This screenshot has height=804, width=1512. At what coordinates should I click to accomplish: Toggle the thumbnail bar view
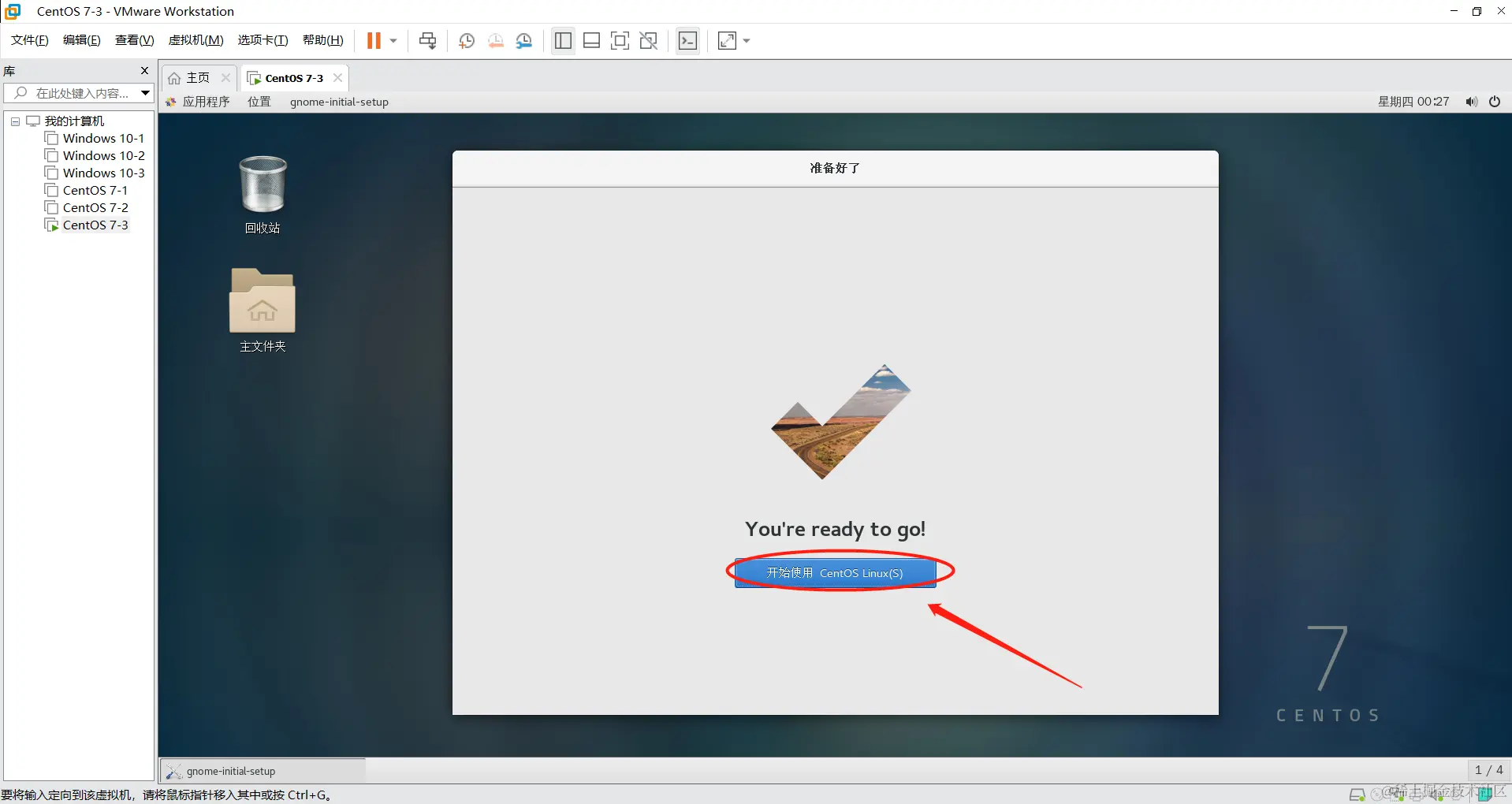point(591,41)
